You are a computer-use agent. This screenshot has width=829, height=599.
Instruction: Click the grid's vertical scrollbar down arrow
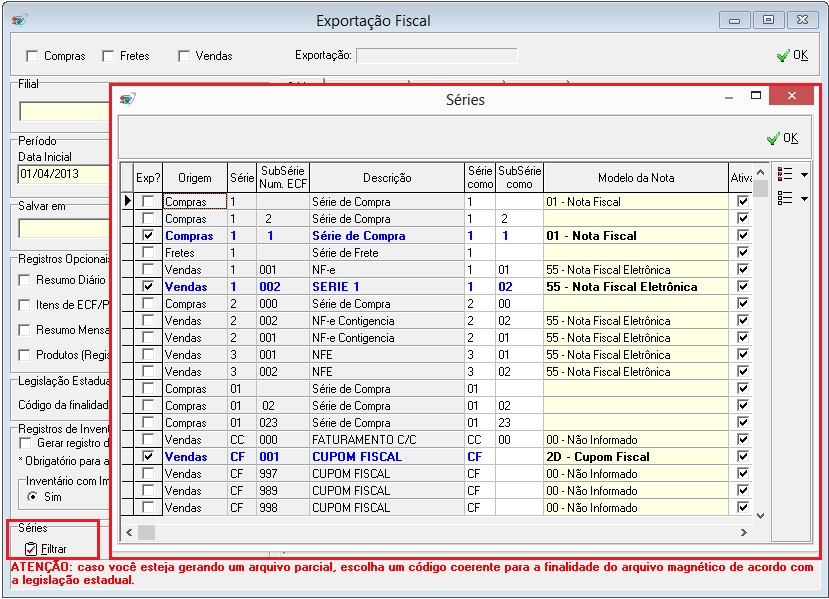760,515
